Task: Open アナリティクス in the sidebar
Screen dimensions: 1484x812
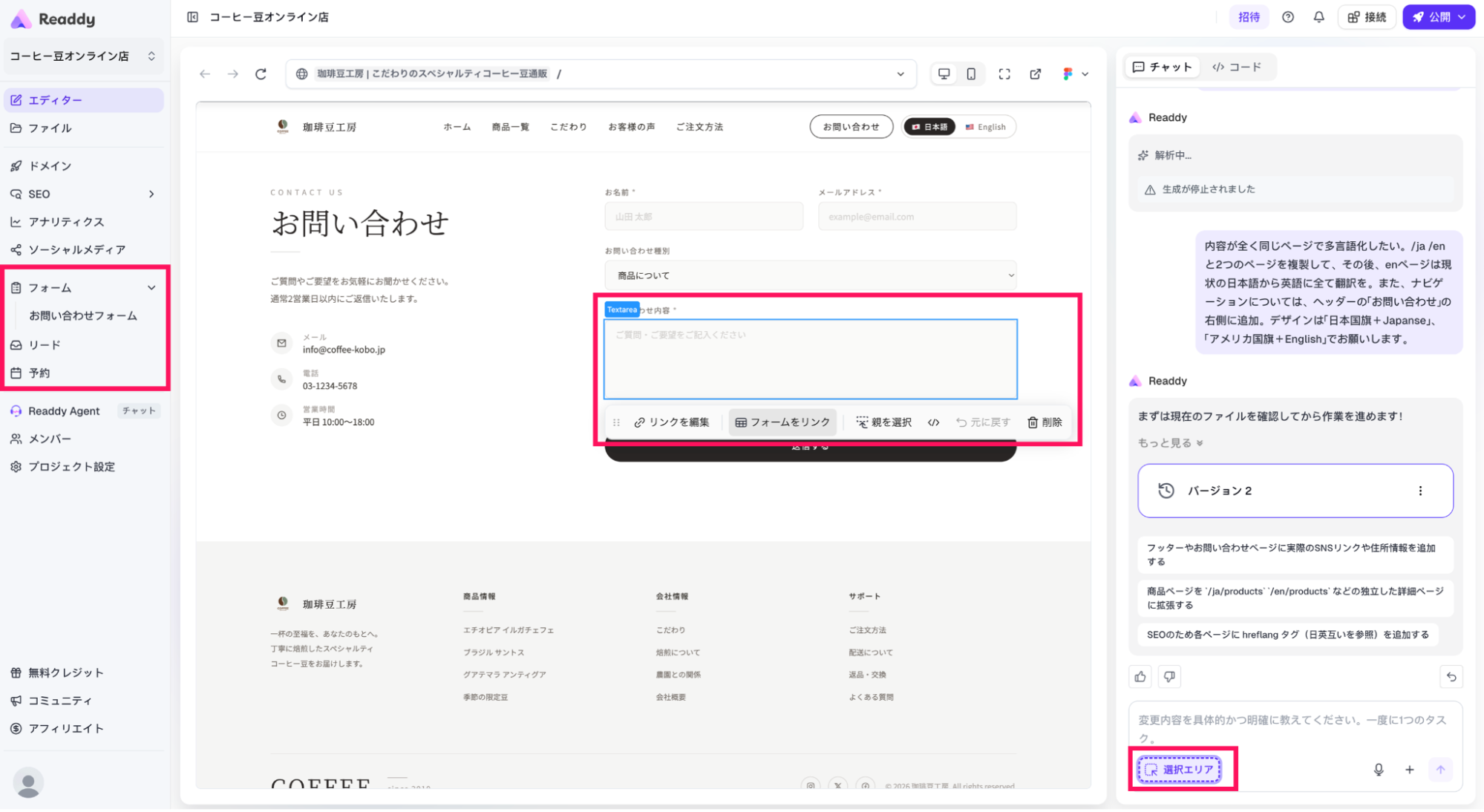Action: coord(83,222)
